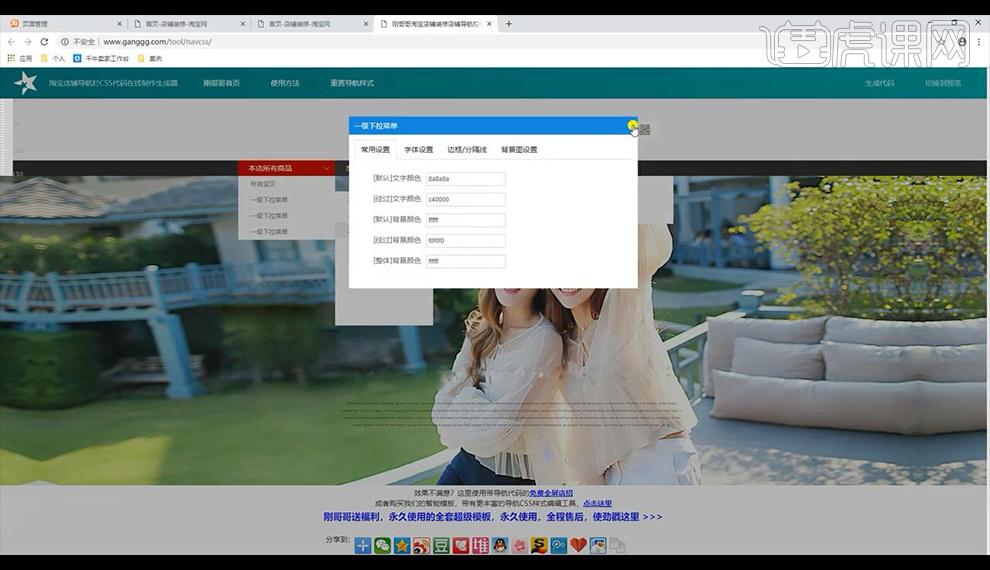Click the [默认]背景颜色 input field
Image resolution: width=990 pixels, height=570 pixels.
pos(465,220)
